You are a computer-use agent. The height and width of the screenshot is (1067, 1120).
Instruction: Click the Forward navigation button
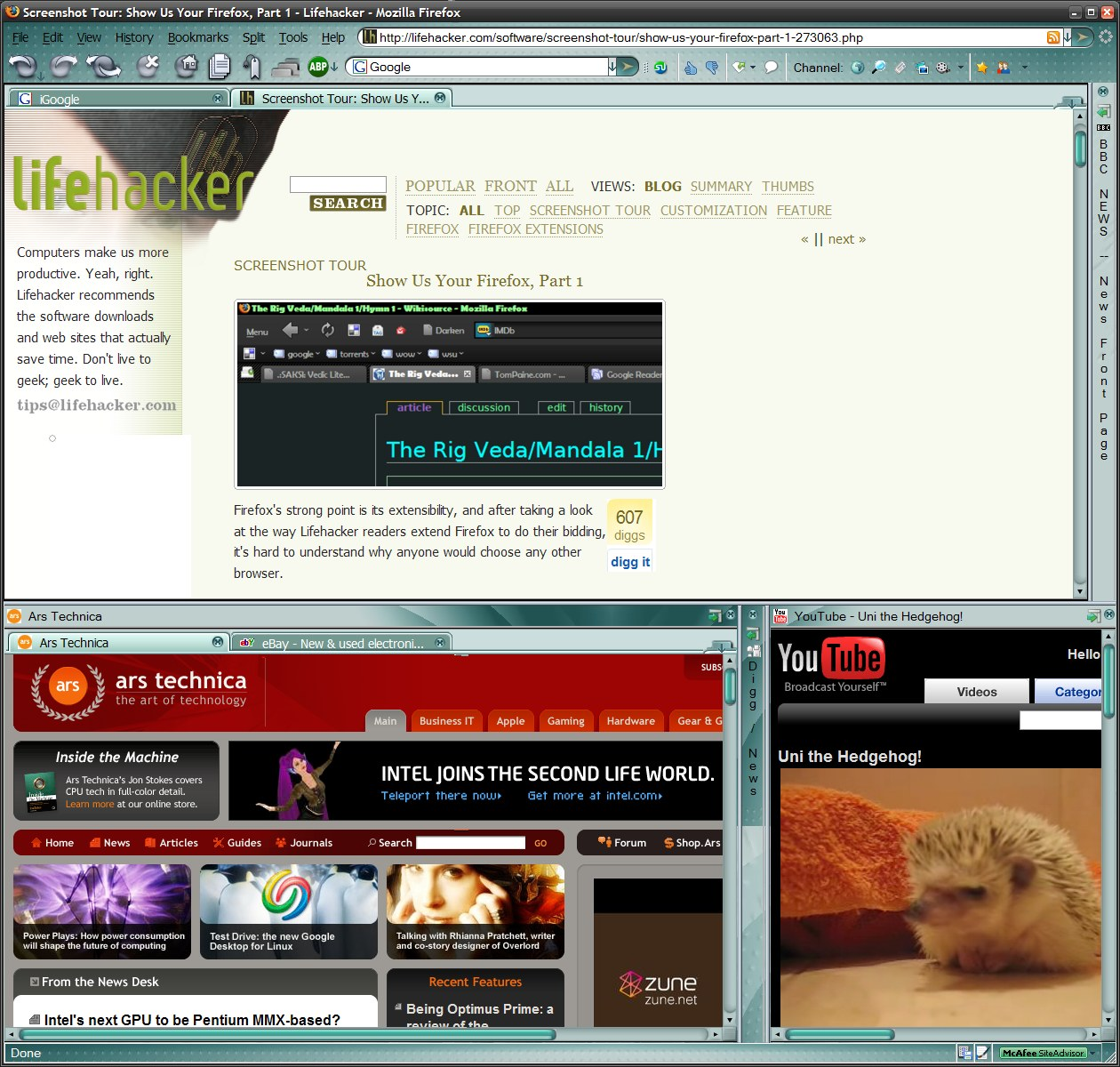point(64,66)
